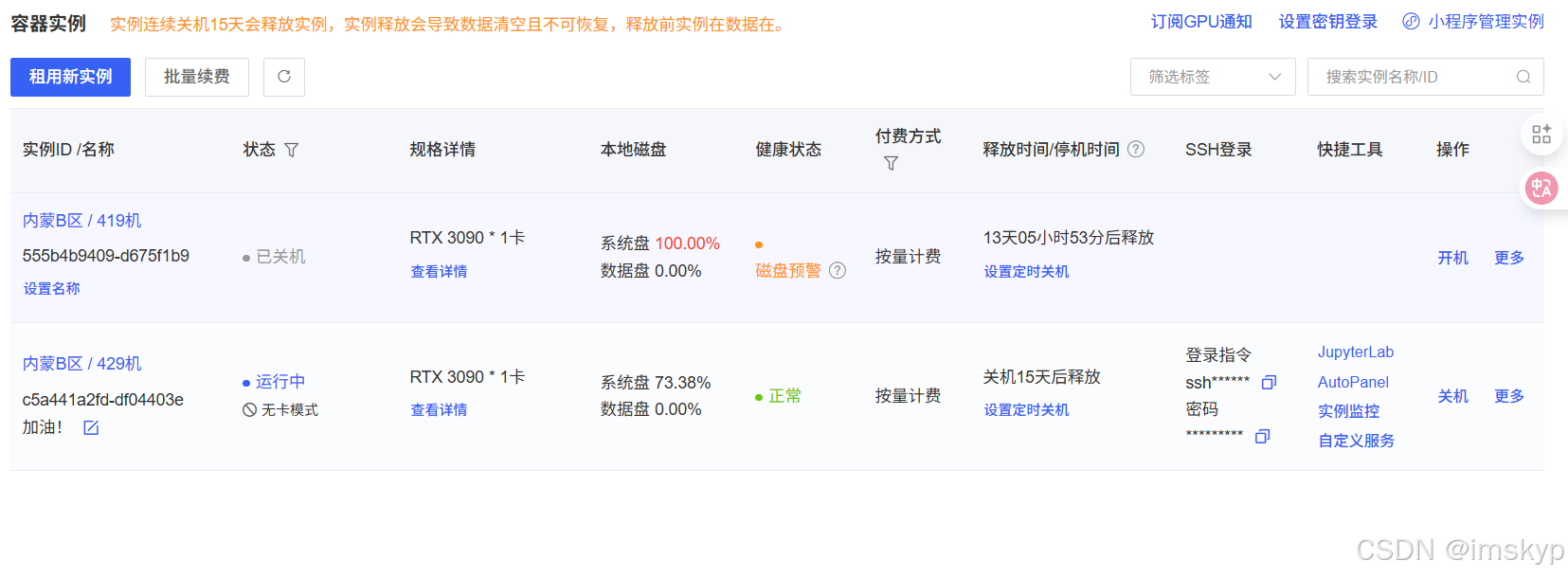Click the 规格详情 column header
The image size is (1568, 578).
point(442,150)
